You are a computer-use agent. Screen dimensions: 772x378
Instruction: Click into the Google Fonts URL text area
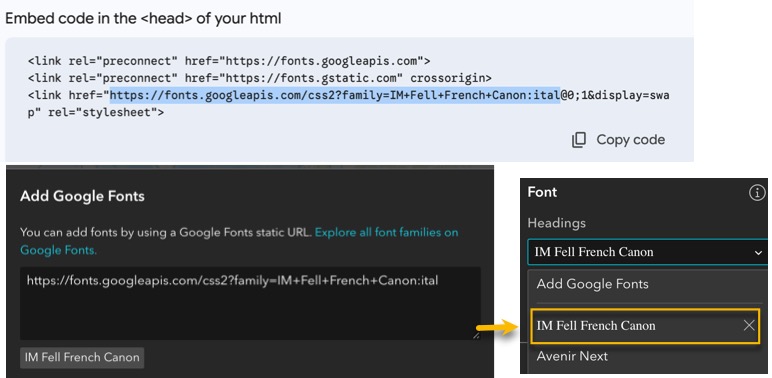(250, 303)
